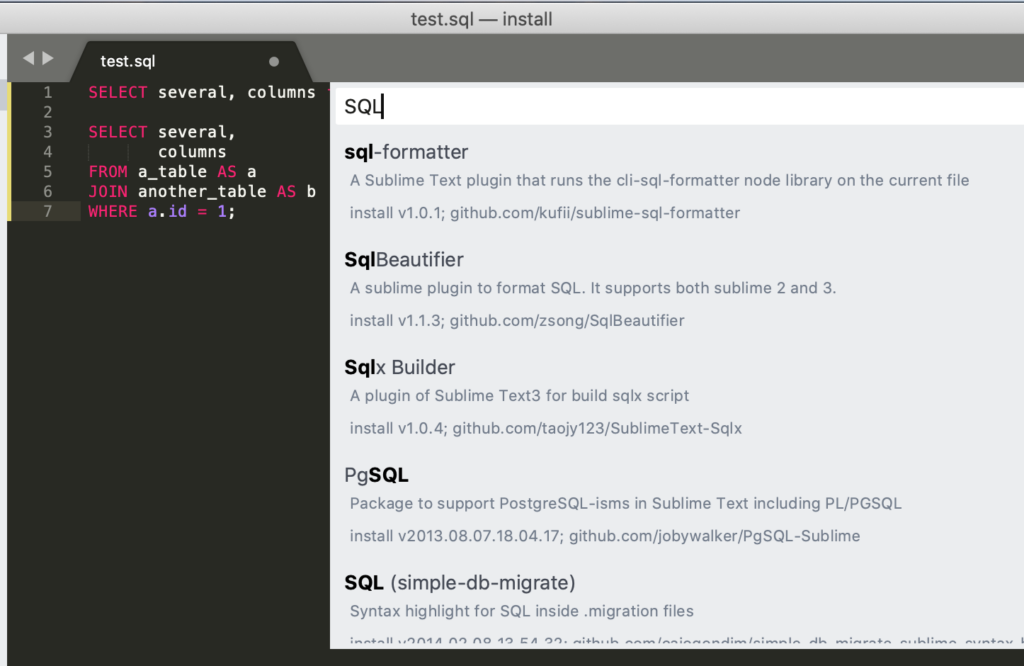Go to previous tab with left arrow
1024x666 pixels.
[x=28, y=58]
